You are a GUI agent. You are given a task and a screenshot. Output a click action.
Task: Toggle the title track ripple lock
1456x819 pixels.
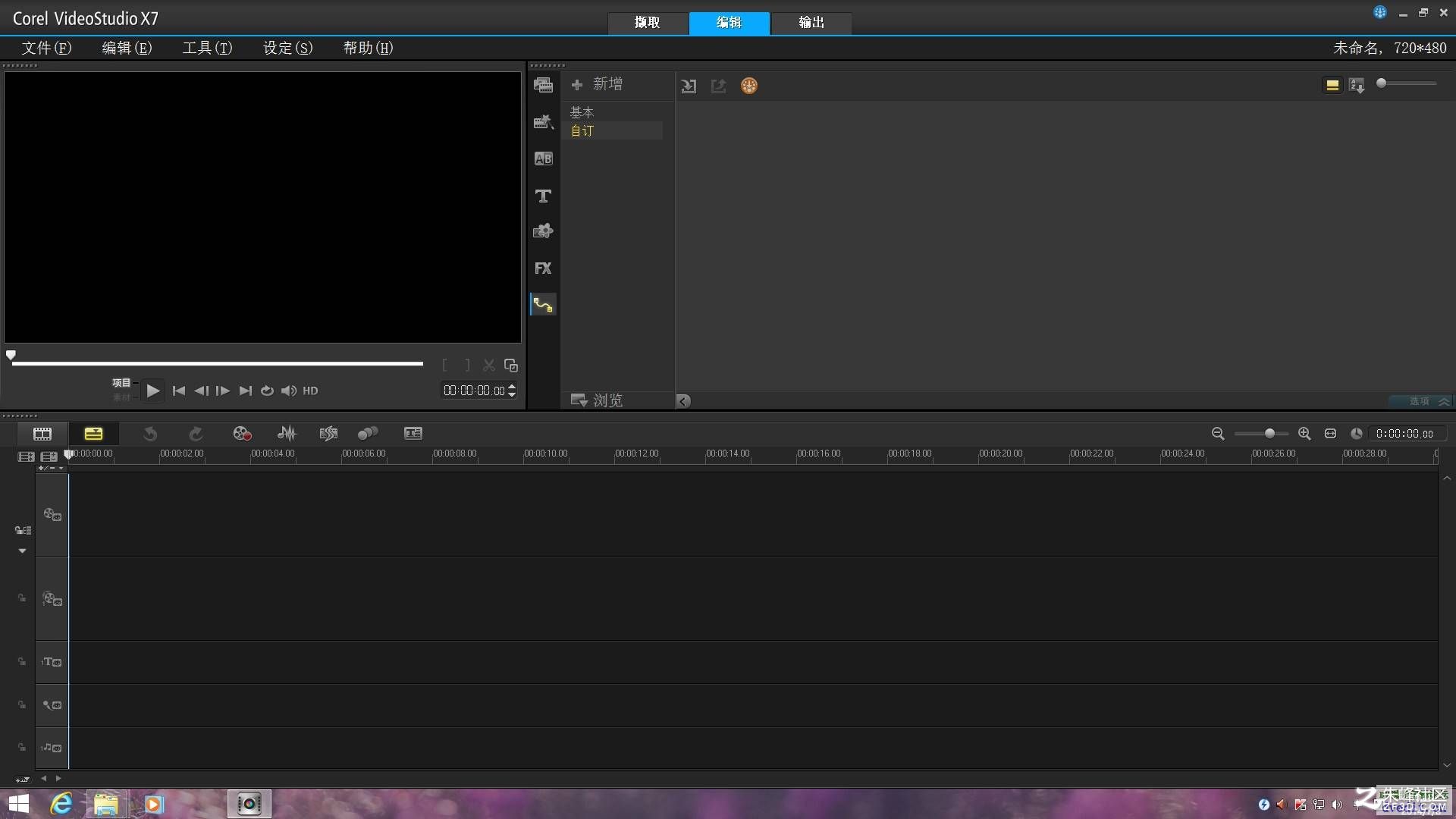click(x=22, y=661)
